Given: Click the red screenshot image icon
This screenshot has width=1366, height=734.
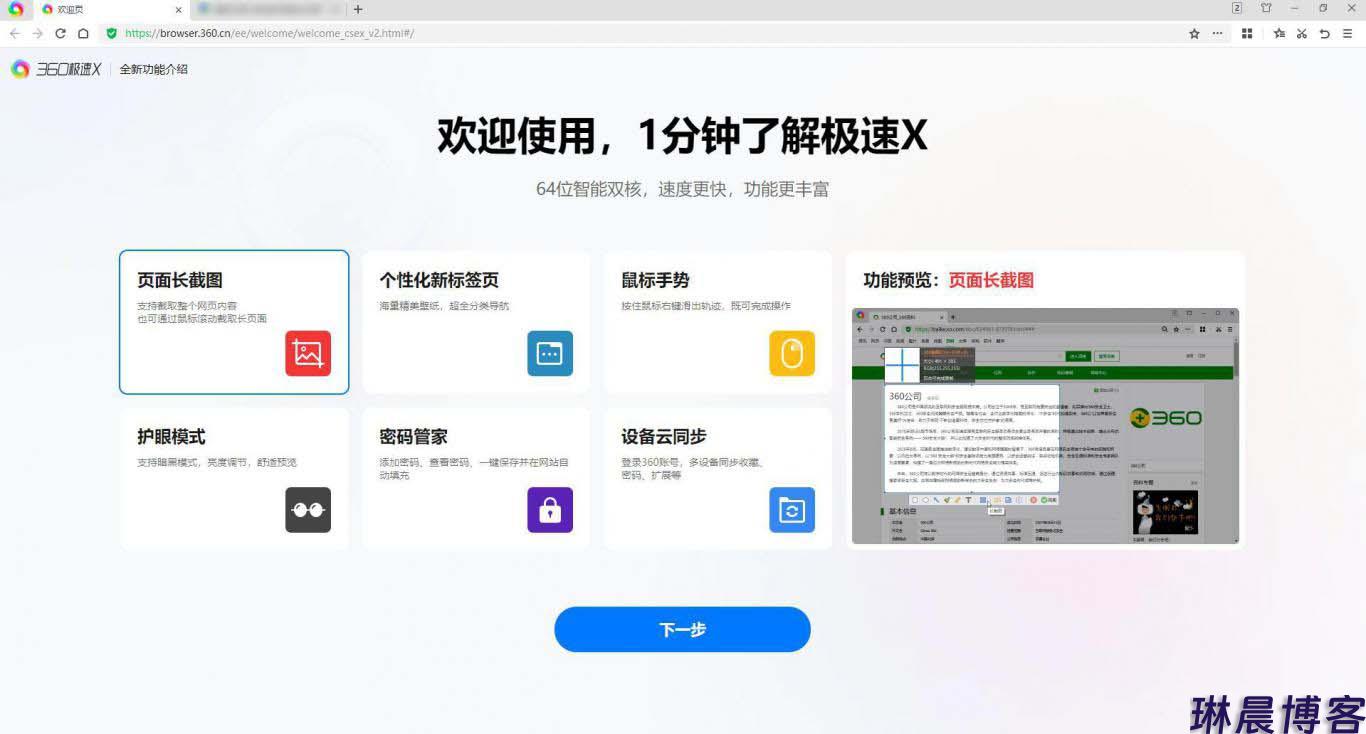Looking at the screenshot, I should (x=308, y=353).
